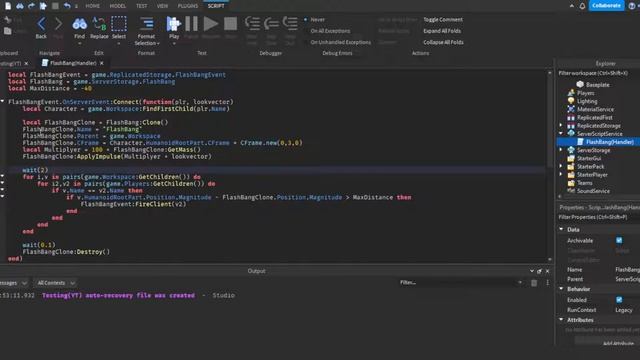
Task: Collapse the Behavior properties section
Action: [x=561, y=289]
